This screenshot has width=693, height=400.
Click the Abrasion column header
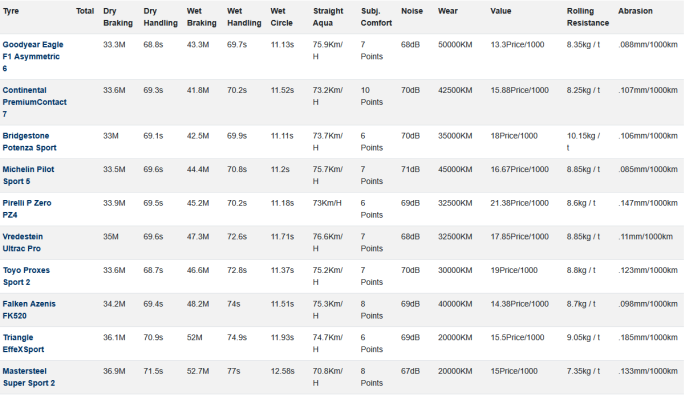point(635,11)
